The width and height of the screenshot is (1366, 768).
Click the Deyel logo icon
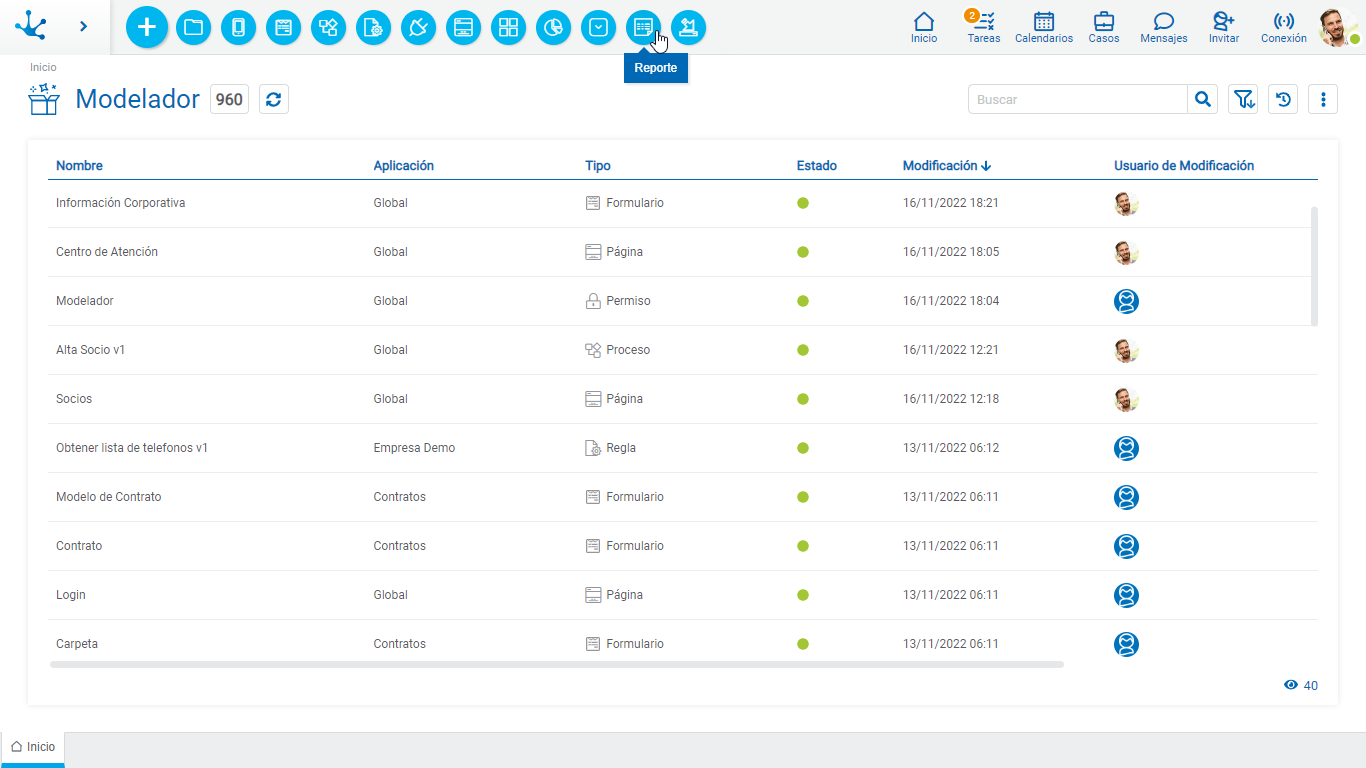[x=31, y=25]
